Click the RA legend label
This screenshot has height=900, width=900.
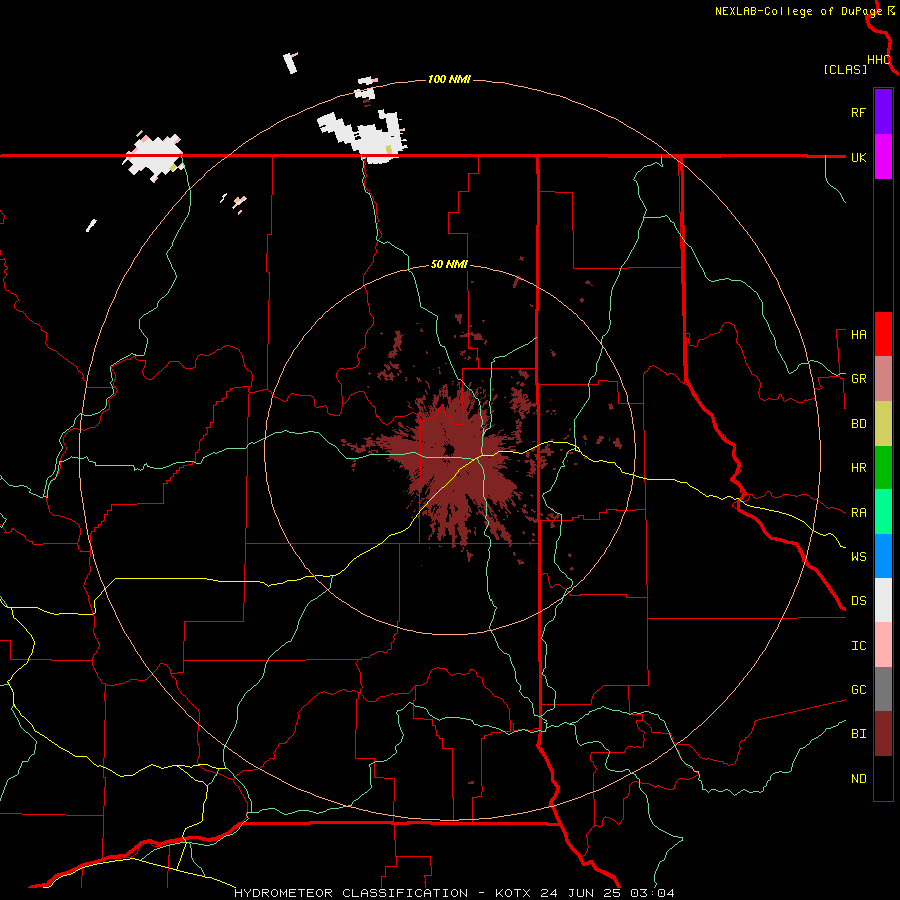pyautogui.click(x=858, y=513)
